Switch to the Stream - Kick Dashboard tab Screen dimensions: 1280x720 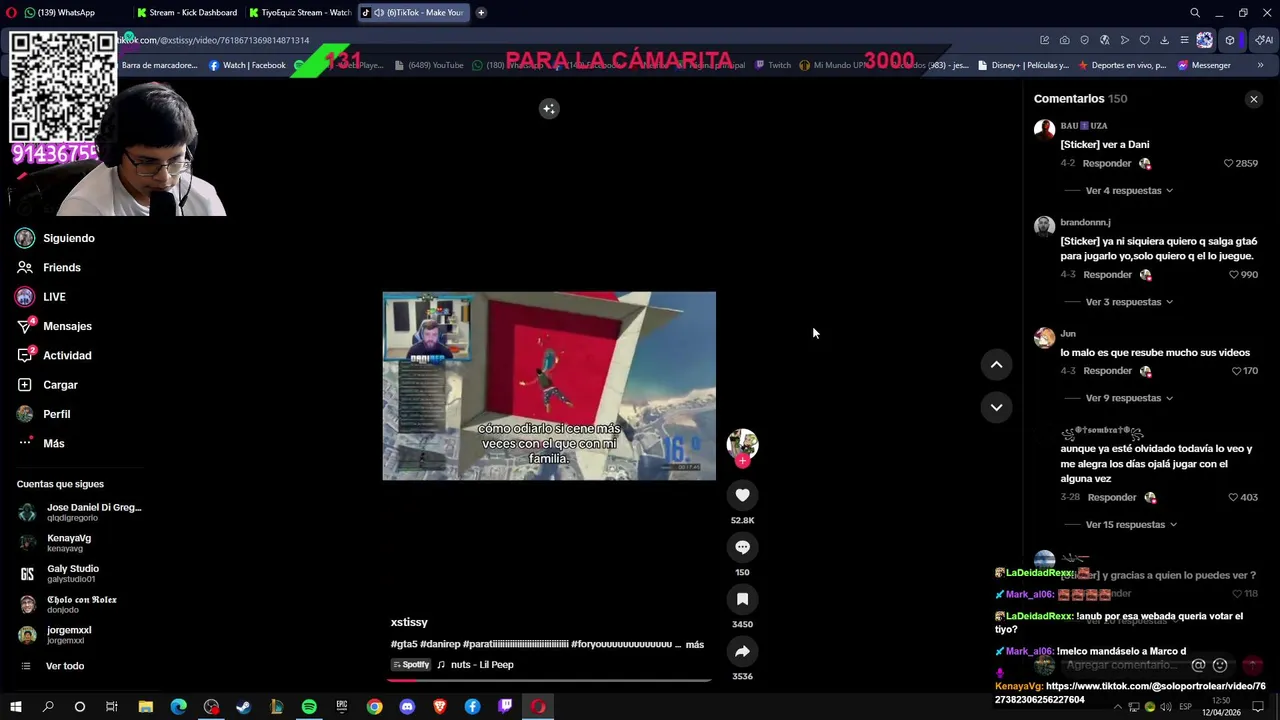pyautogui.click(x=188, y=12)
